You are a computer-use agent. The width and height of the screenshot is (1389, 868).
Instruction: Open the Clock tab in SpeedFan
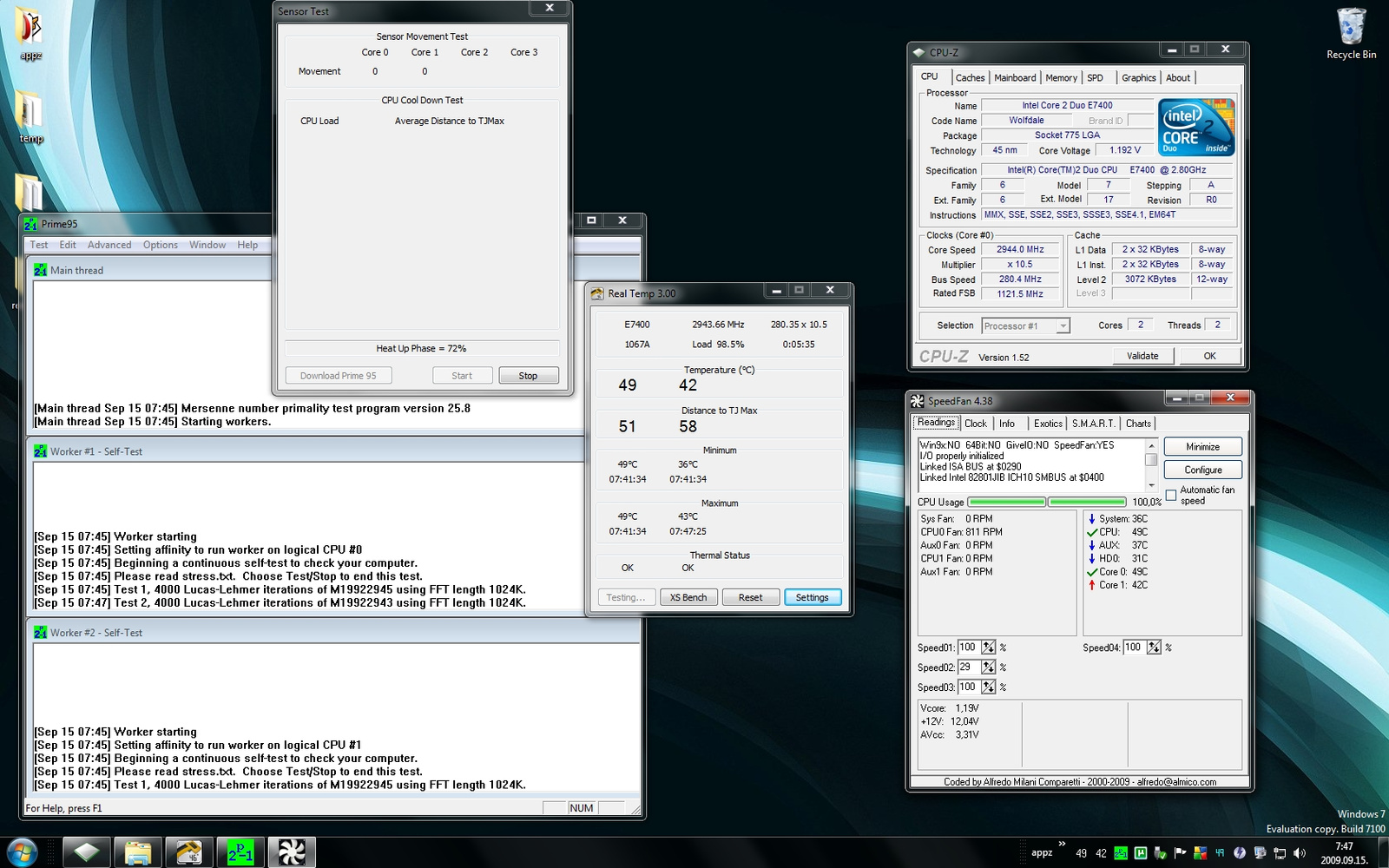pos(976,424)
